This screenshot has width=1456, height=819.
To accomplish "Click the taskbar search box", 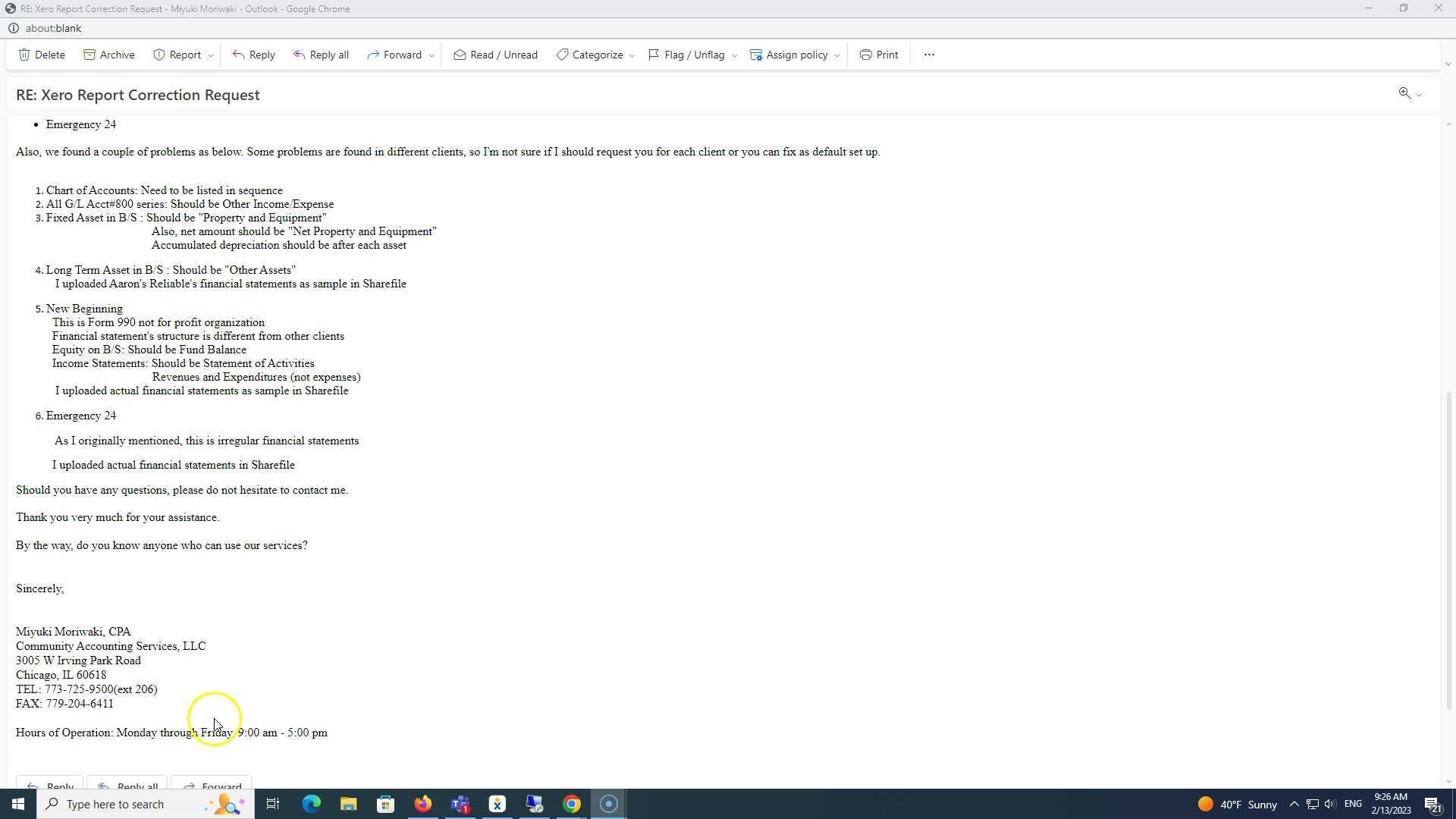I will tap(144, 804).
